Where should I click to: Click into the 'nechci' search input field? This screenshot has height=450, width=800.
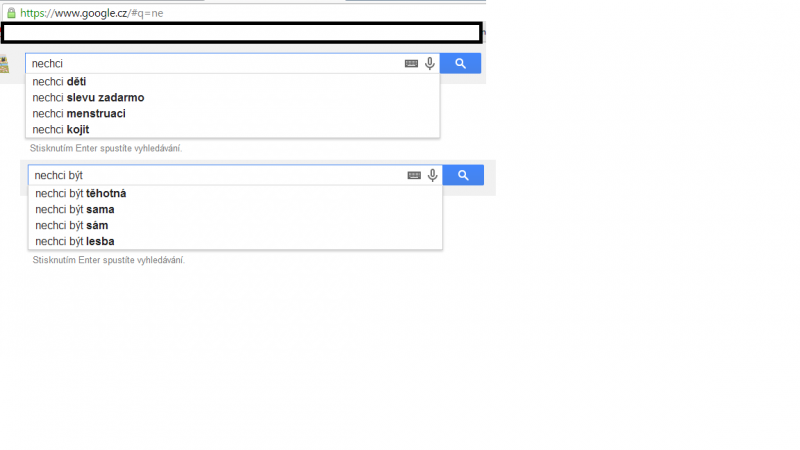[214, 63]
